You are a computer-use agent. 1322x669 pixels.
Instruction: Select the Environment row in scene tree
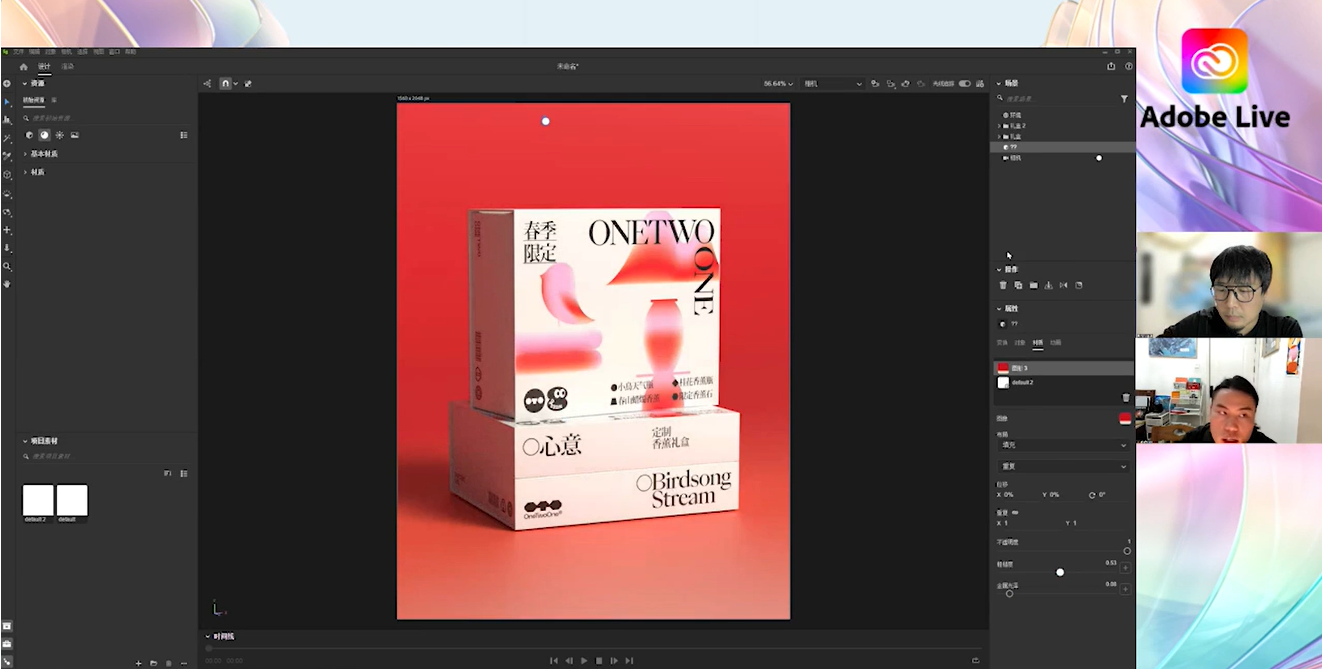(1062, 115)
